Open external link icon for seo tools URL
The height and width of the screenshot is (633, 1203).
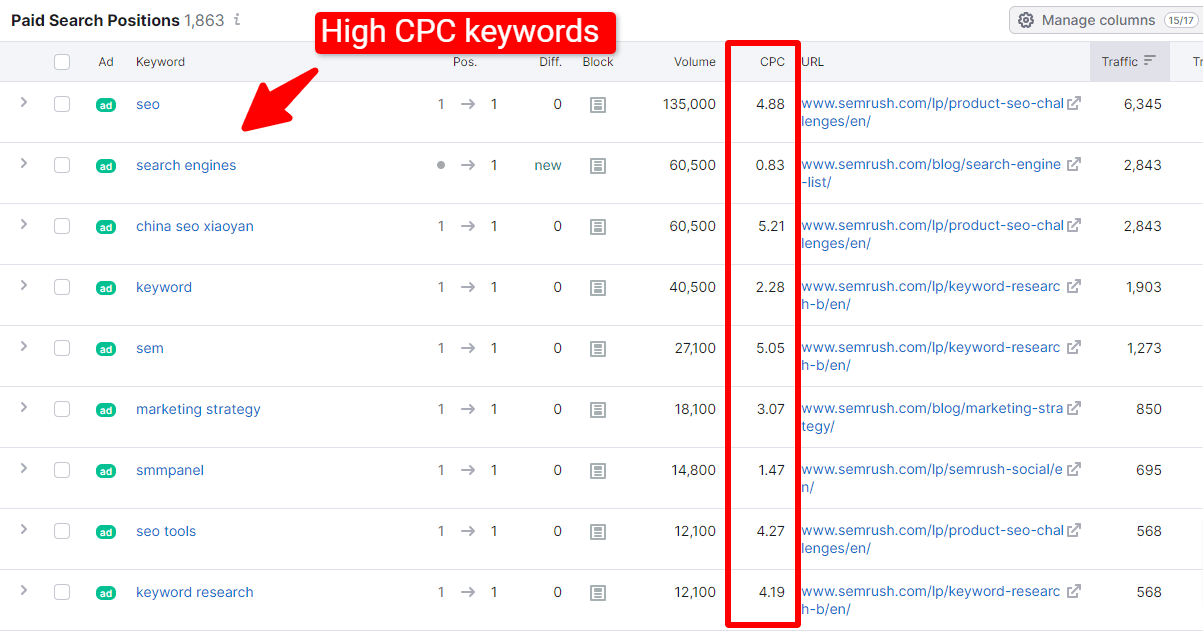coord(1074,530)
